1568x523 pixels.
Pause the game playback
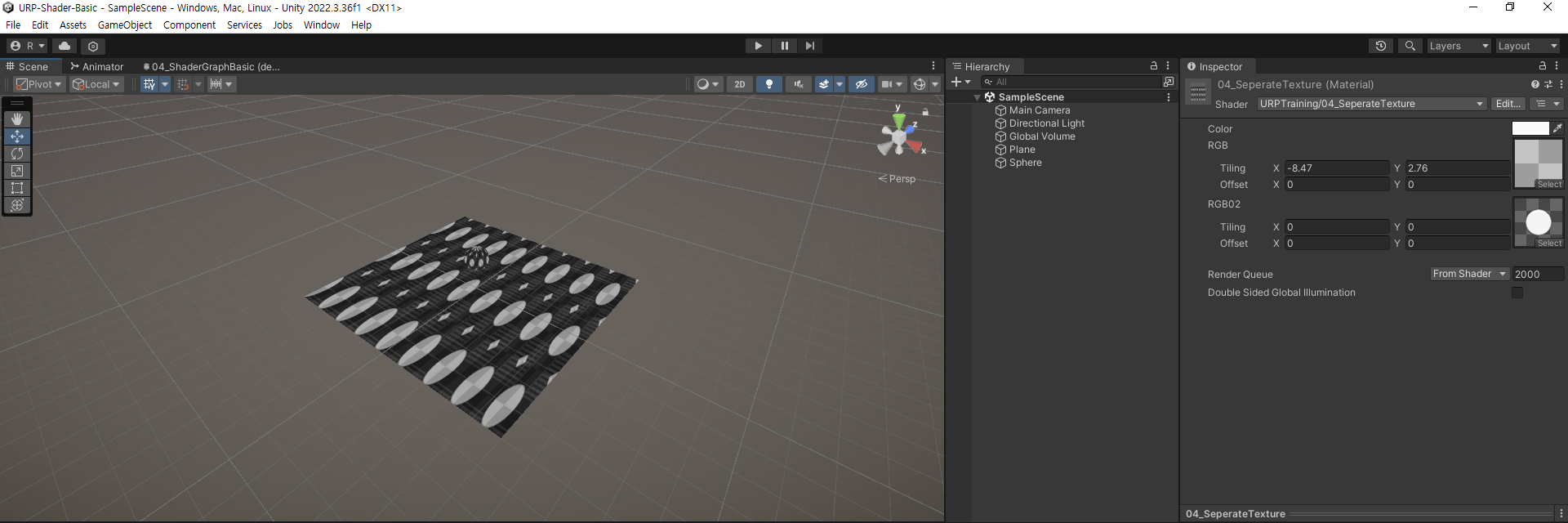point(785,46)
